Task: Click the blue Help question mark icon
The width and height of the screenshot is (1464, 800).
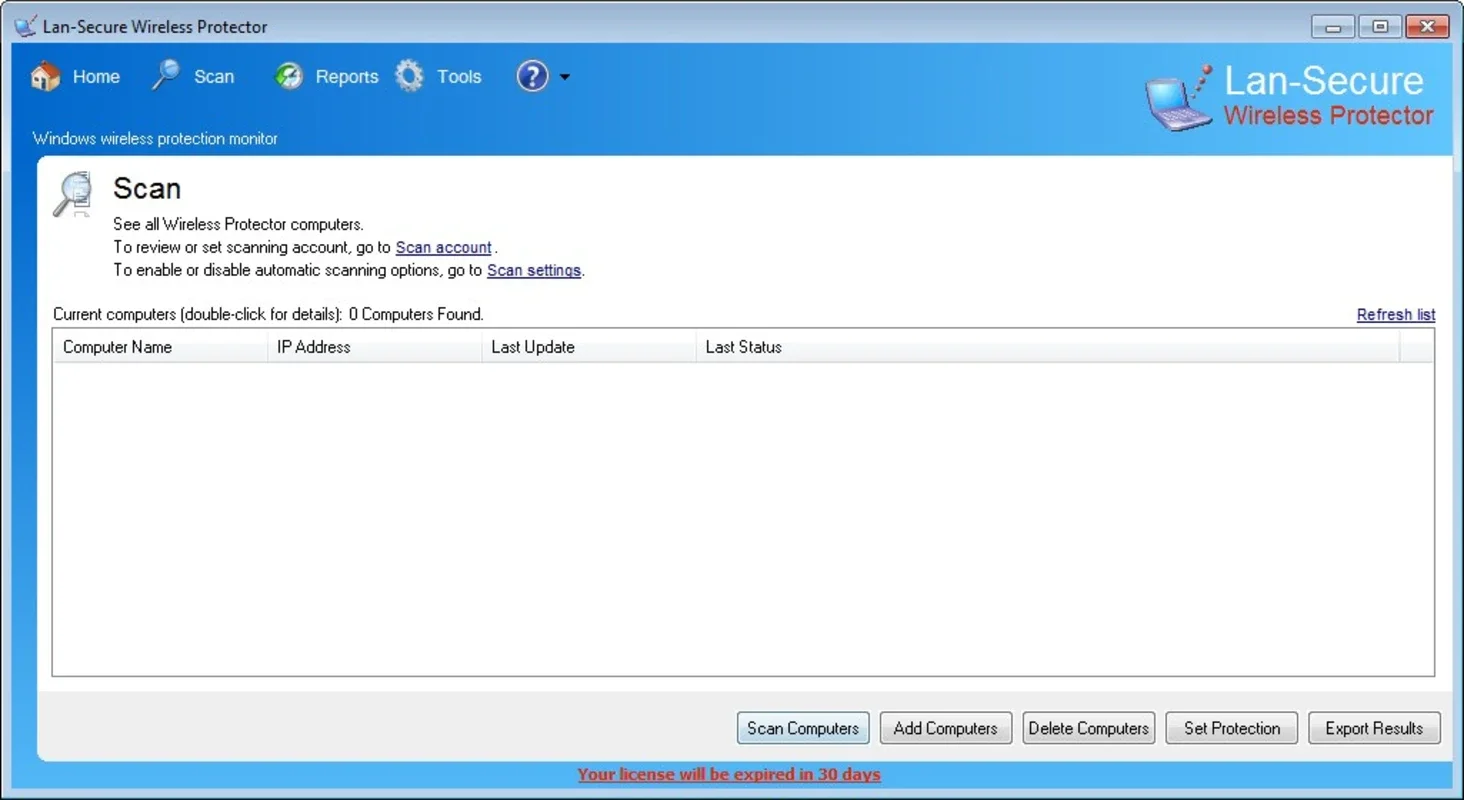Action: [532, 76]
